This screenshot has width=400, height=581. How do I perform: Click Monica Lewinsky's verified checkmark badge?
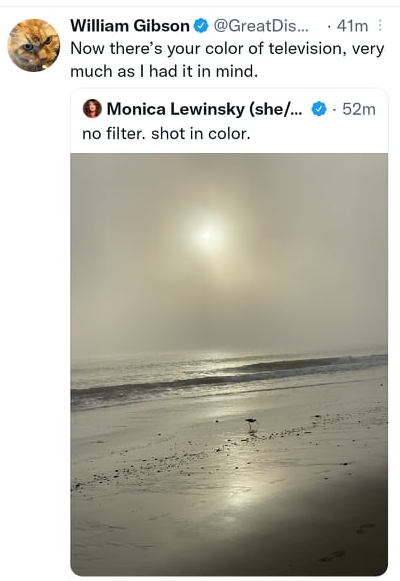pyautogui.click(x=319, y=109)
